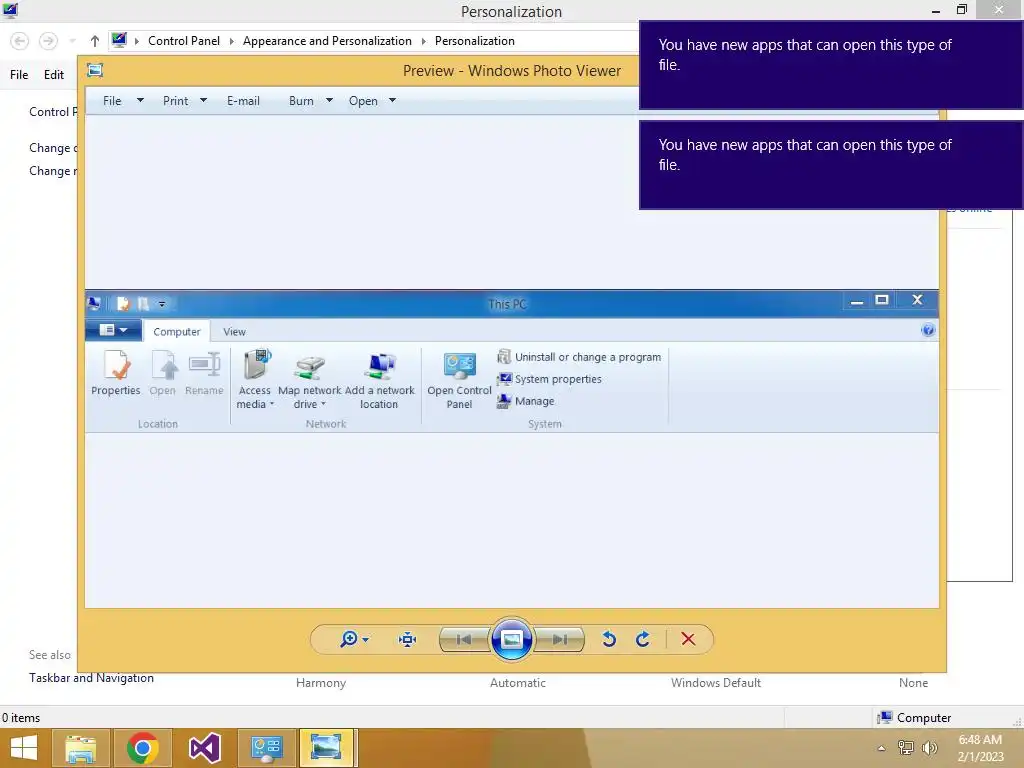
Task: Click Uninstall or change a program
Action: point(579,357)
